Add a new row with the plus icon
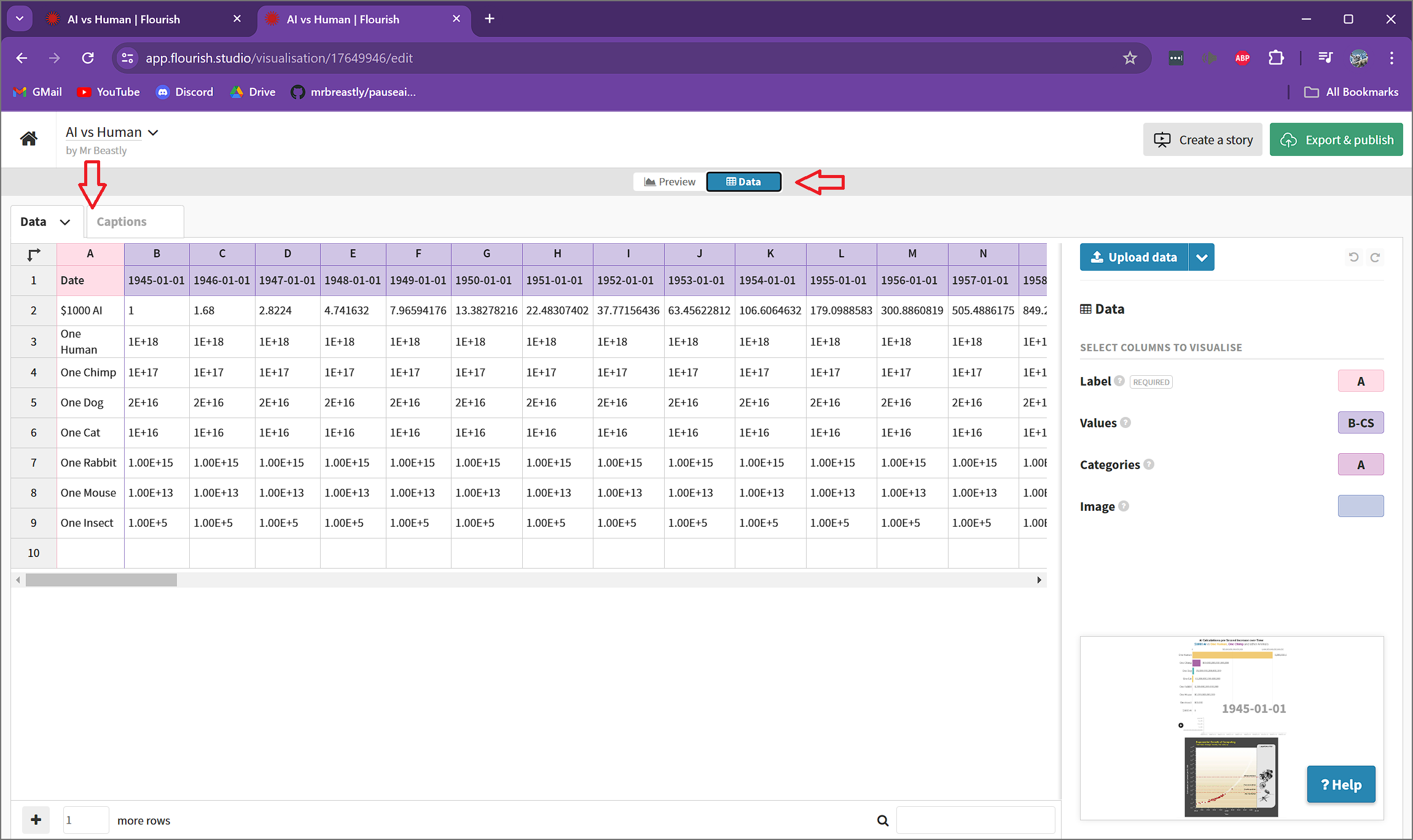The width and height of the screenshot is (1413, 840). click(36, 820)
